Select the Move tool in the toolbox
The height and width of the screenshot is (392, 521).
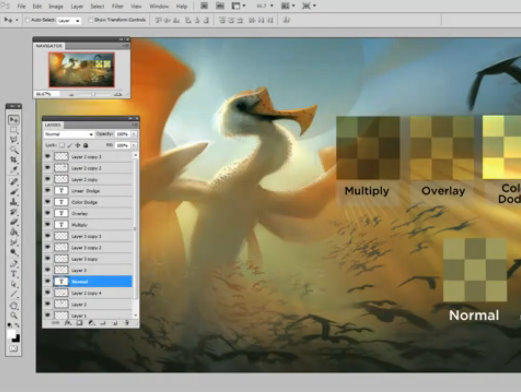coord(14,119)
